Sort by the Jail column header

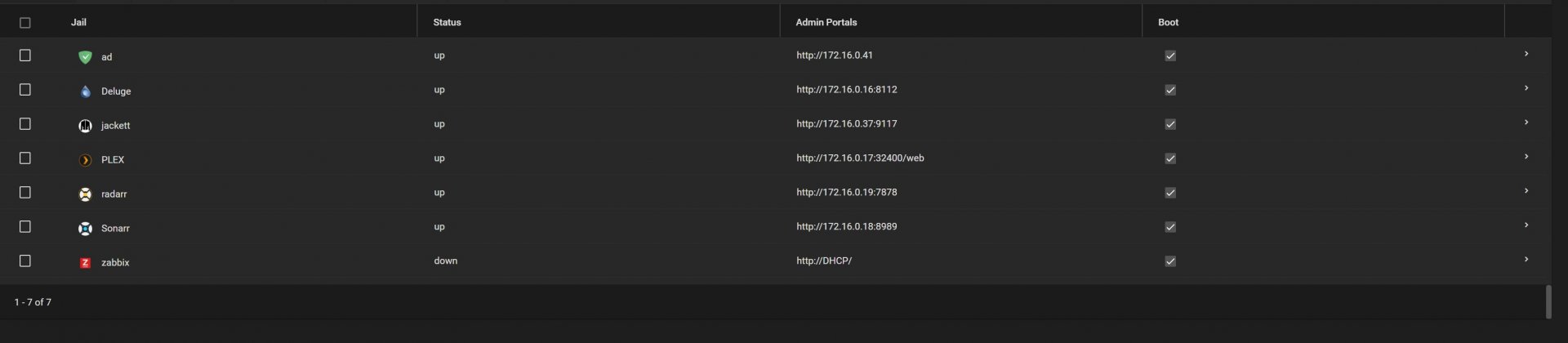click(x=78, y=22)
